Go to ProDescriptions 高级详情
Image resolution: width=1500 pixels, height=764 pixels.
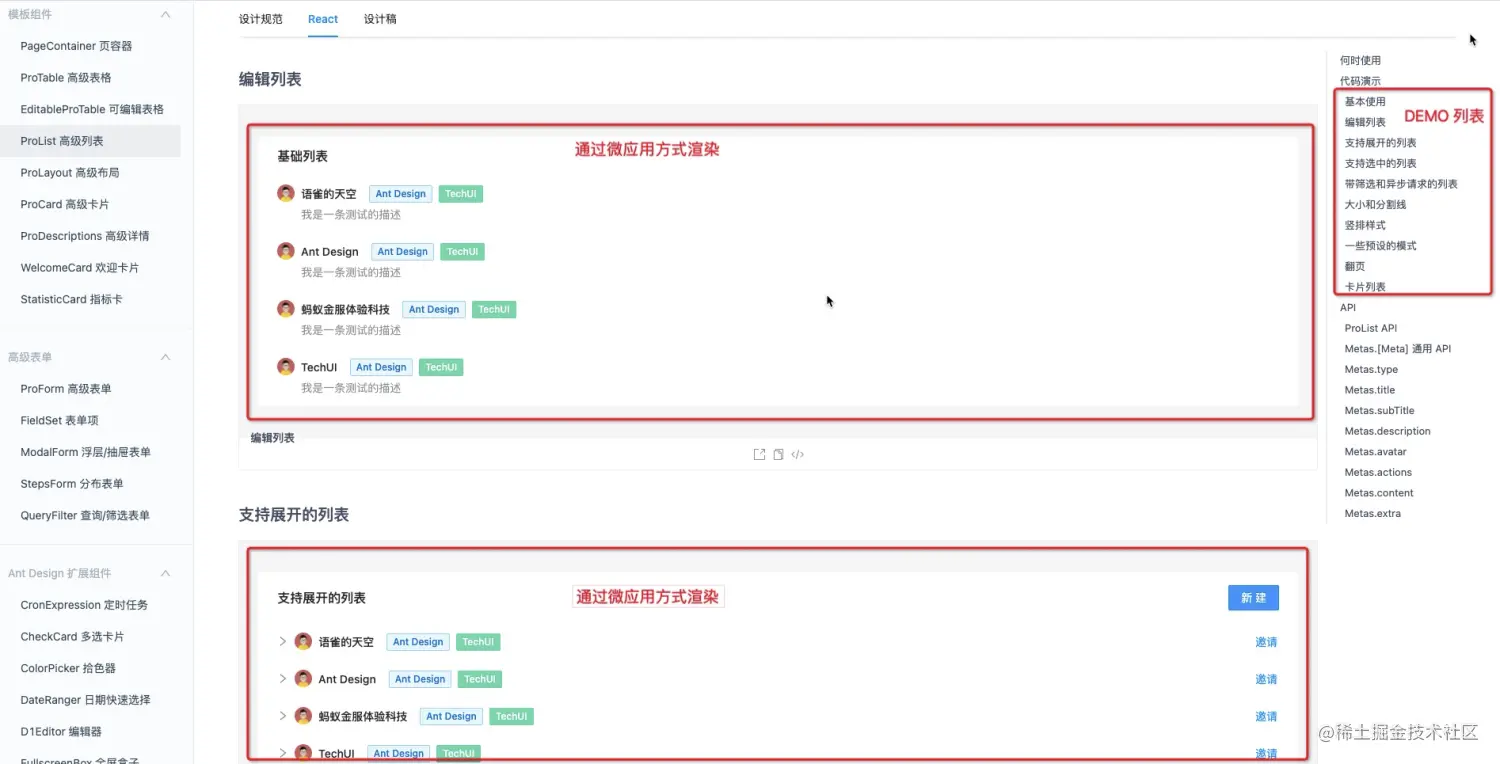(85, 236)
